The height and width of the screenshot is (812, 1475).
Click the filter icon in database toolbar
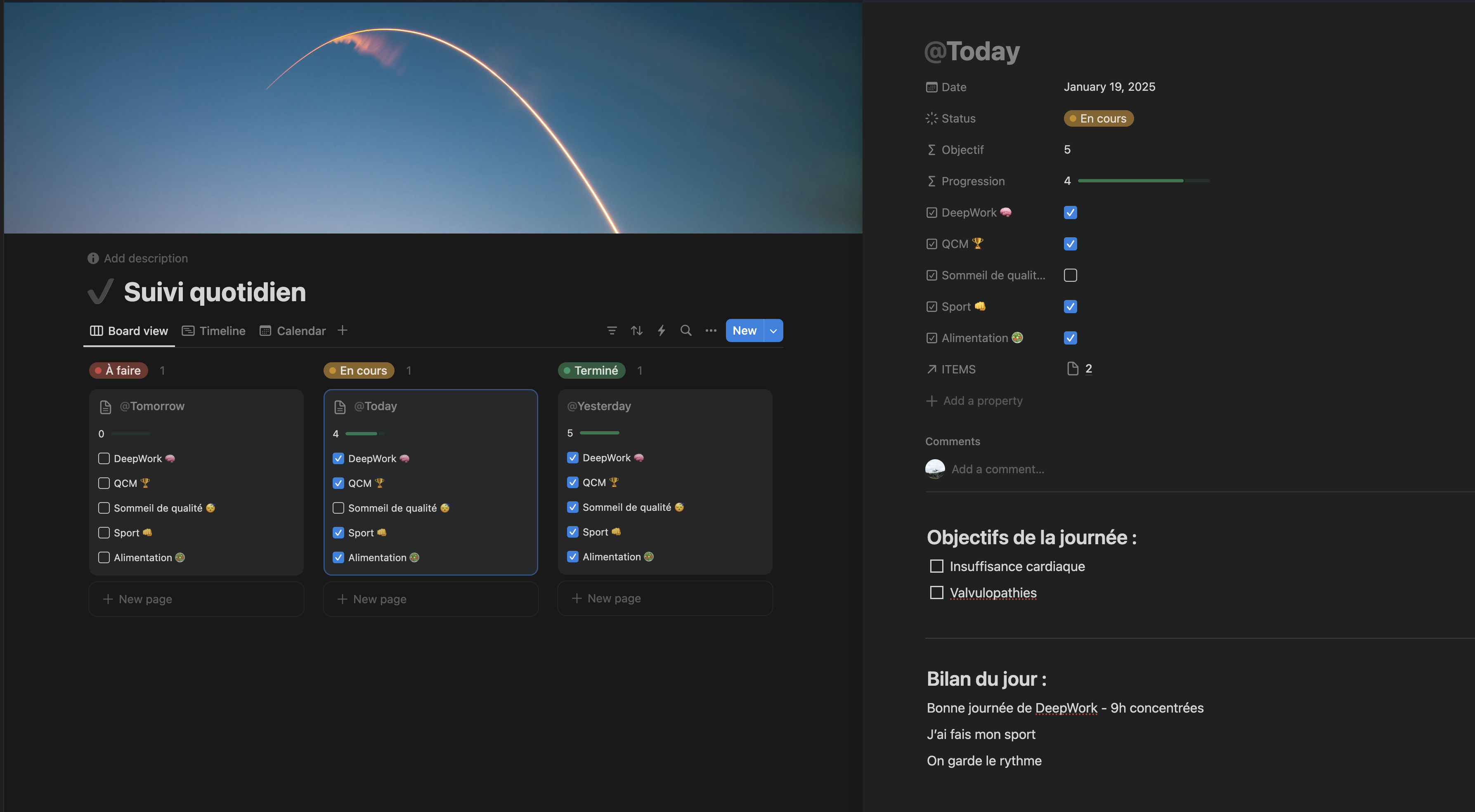(612, 330)
